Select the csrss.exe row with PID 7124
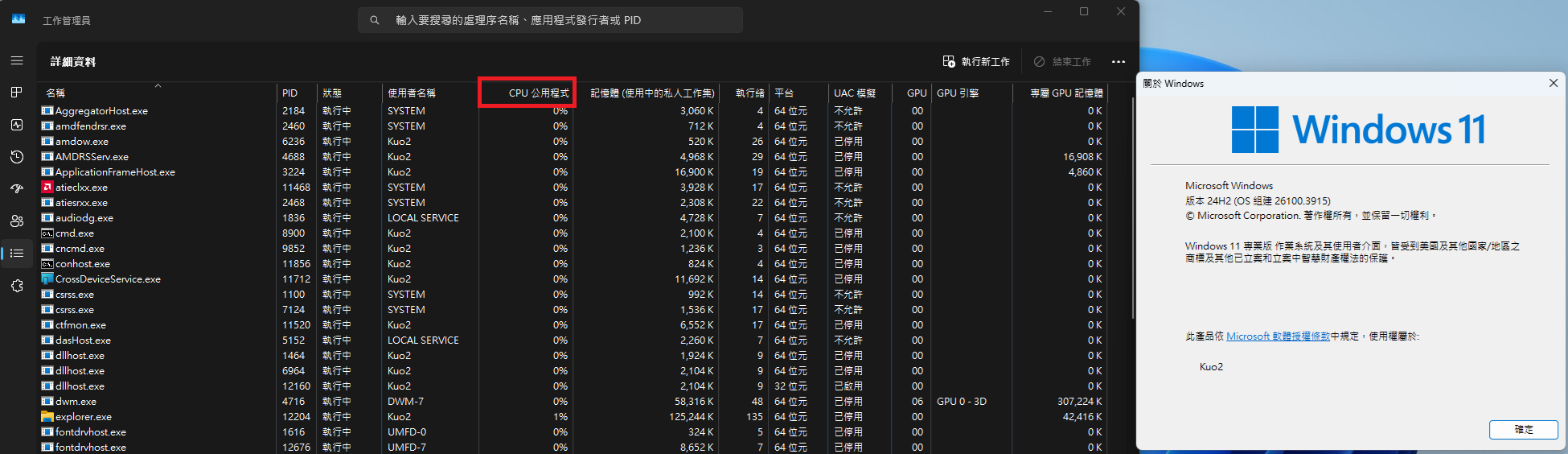This screenshot has height=454, width=1568. [x=573, y=309]
